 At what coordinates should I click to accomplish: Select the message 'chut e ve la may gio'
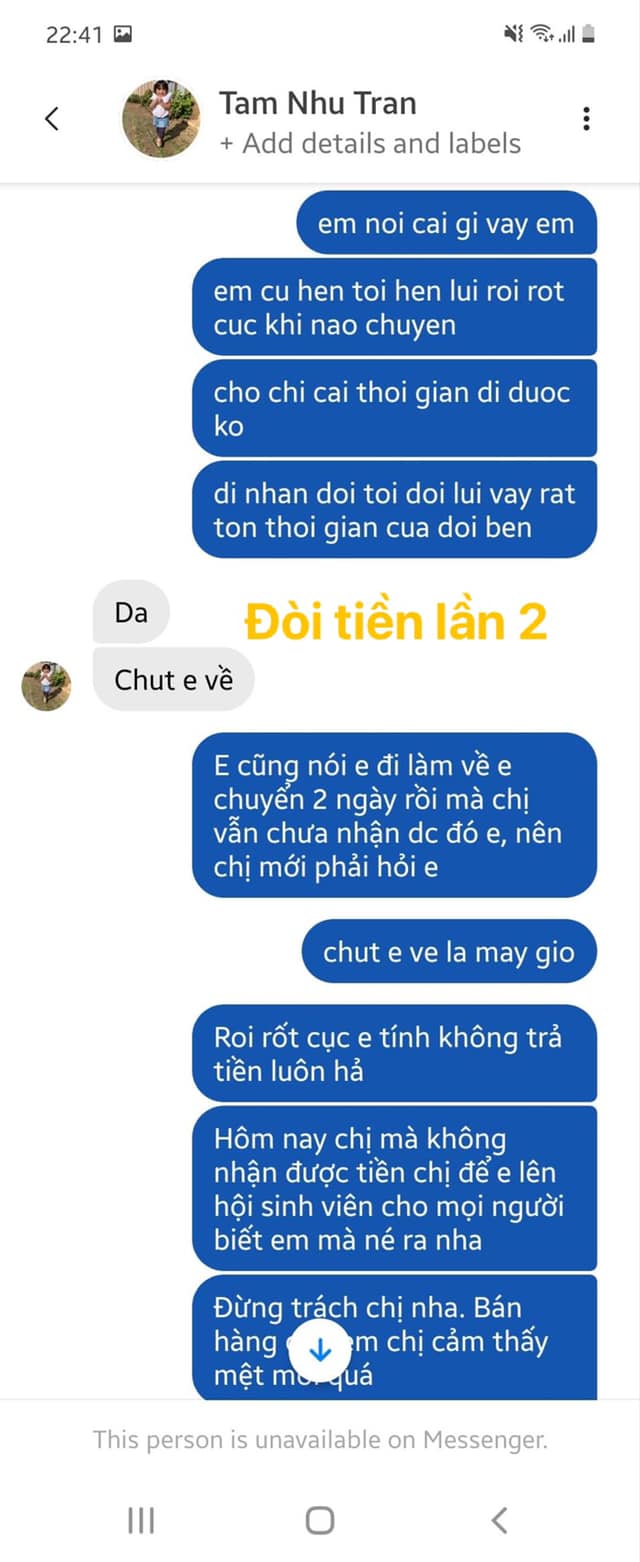(x=449, y=952)
